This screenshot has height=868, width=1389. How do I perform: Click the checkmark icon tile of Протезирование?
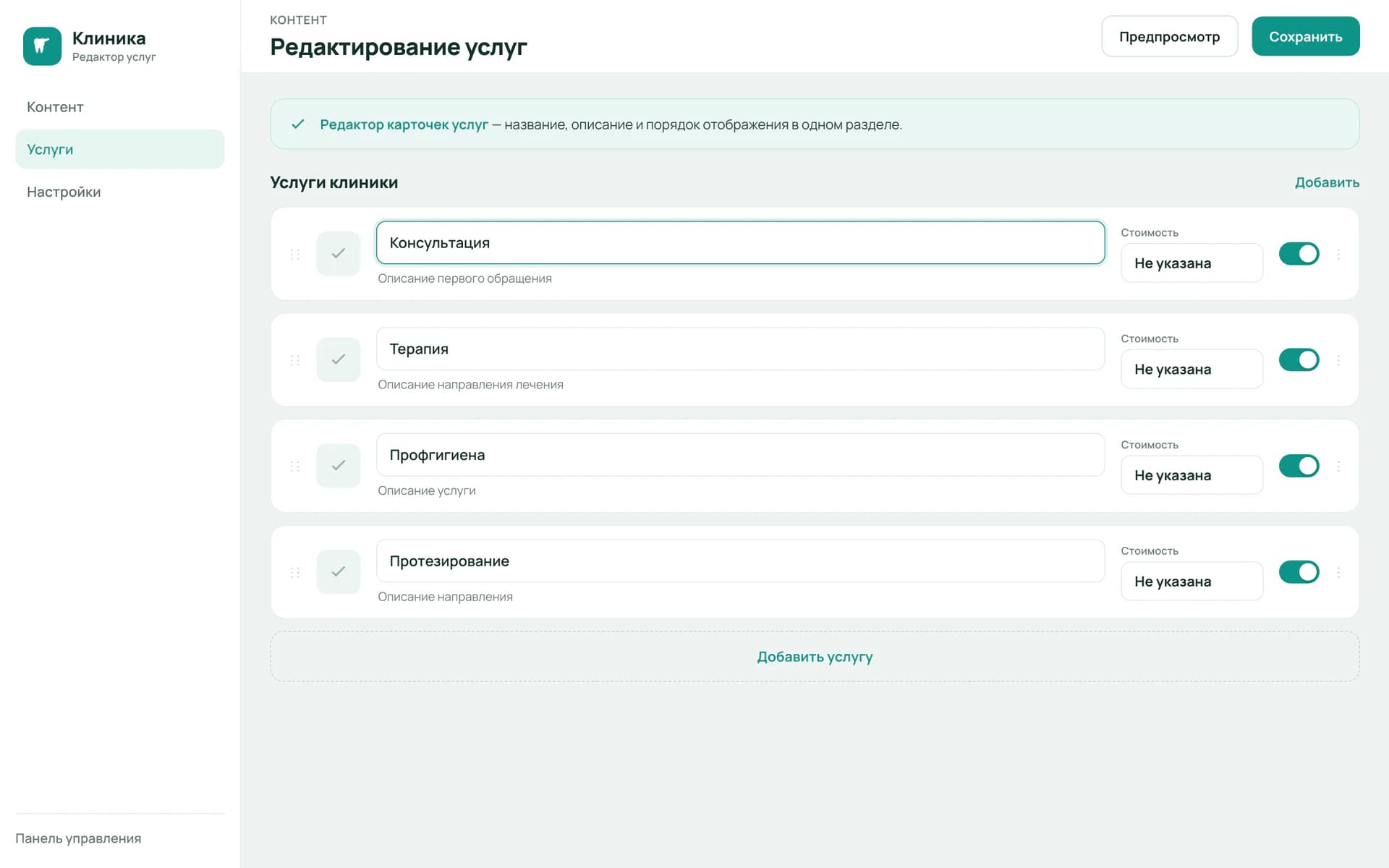point(339,571)
